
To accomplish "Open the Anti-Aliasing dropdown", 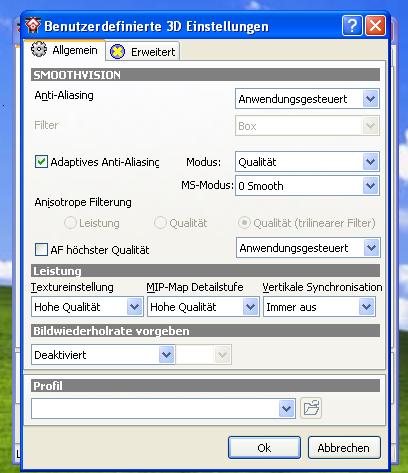I will point(307,99).
